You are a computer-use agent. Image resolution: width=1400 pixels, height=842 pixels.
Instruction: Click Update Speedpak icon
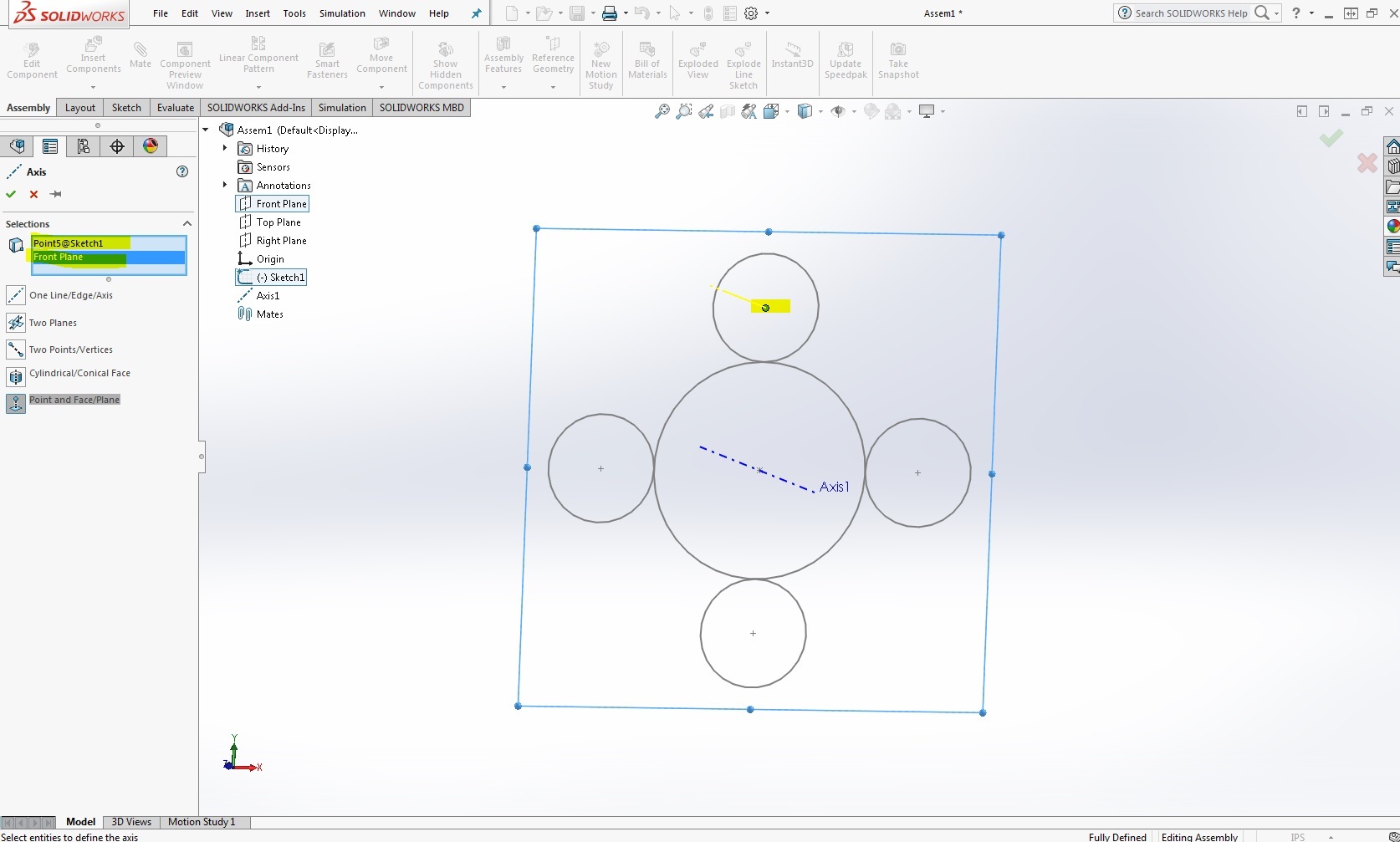click(x=846, y=61)
